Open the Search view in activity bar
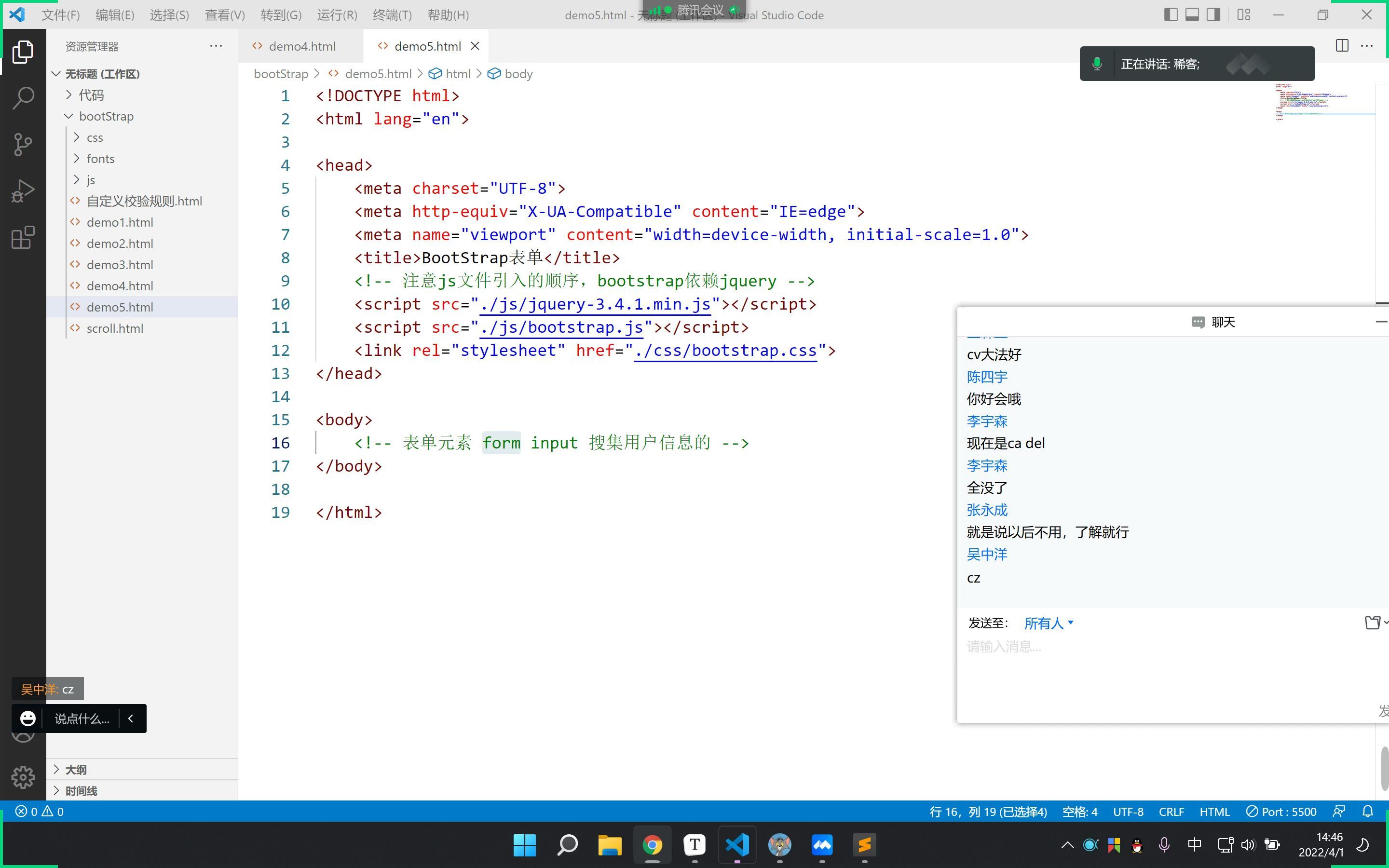This screenshot has height=868, width=1389. point(23,98)
